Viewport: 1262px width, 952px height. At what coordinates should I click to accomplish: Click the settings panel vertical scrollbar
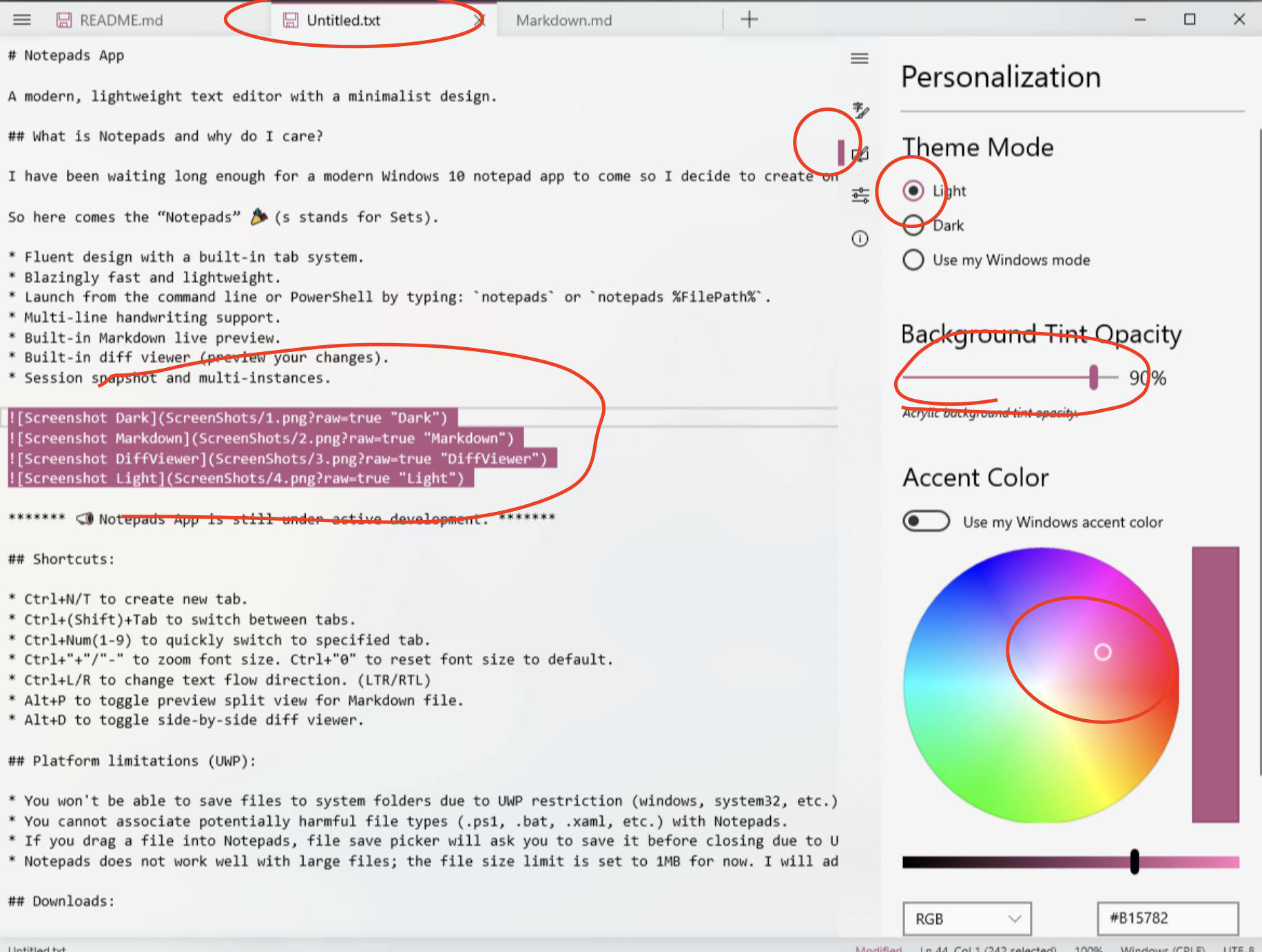coord(1259,451)
